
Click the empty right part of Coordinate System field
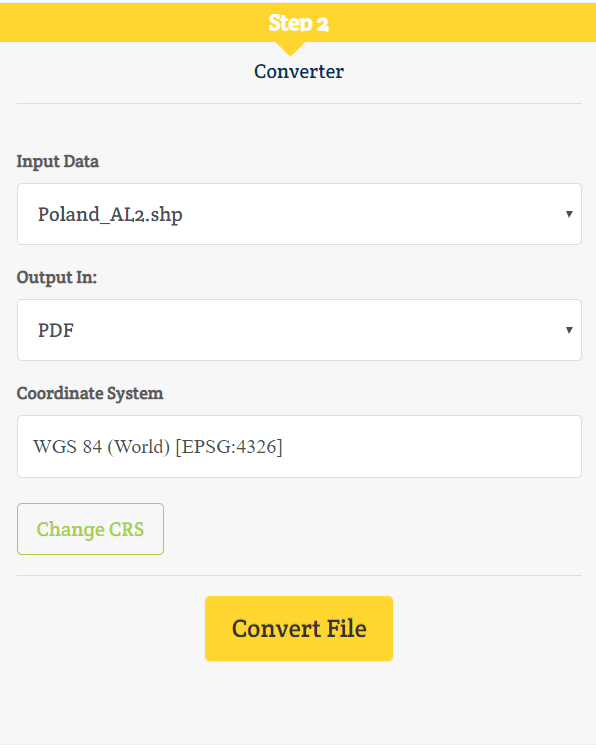coord(432,446)
